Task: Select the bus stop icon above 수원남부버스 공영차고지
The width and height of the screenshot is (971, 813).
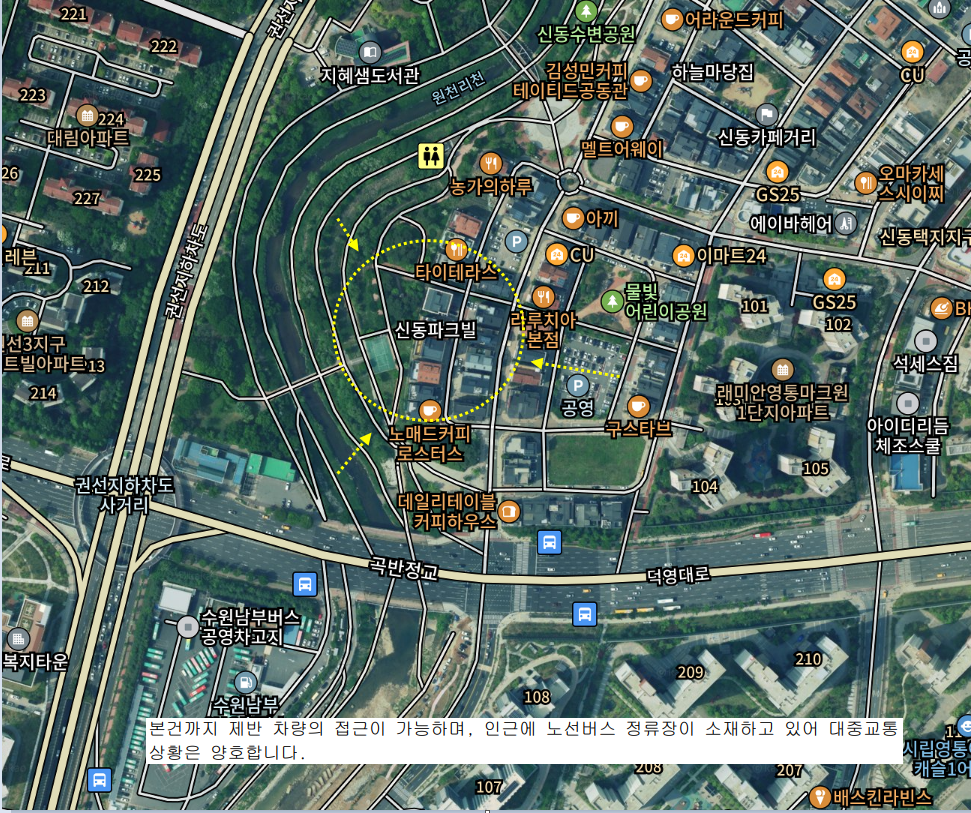Action: point(305,584)
